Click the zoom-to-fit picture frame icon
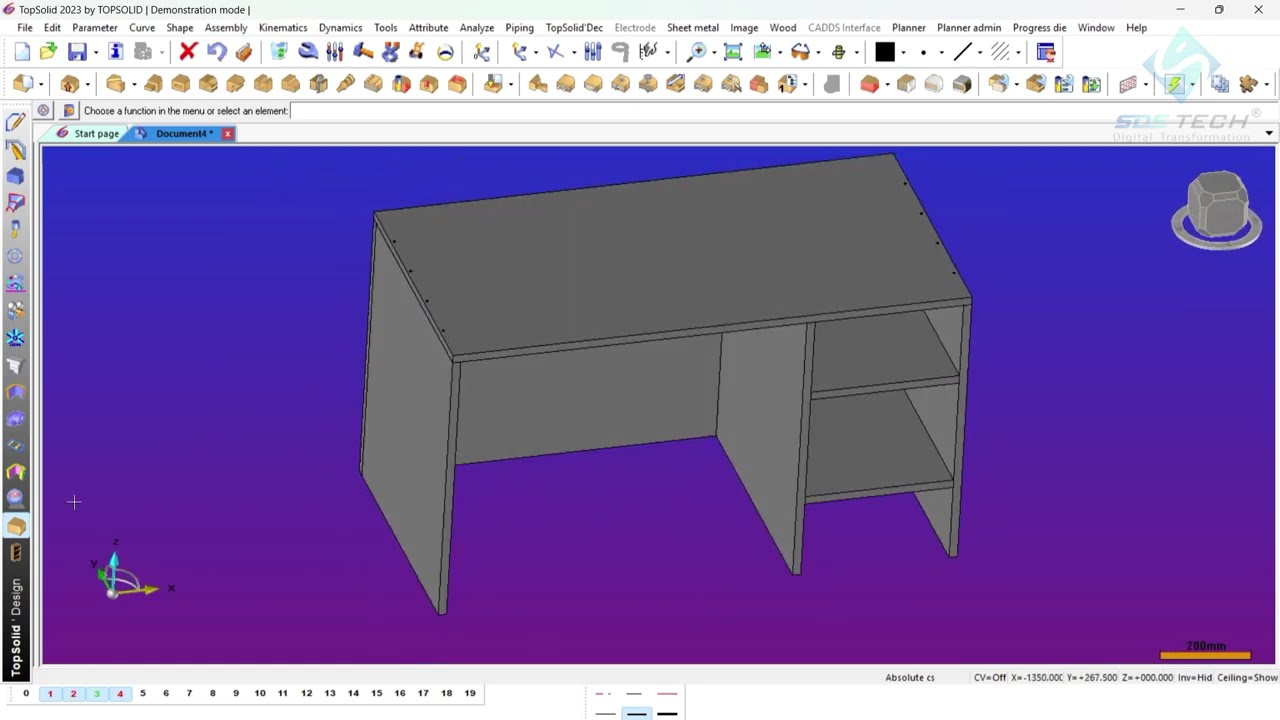1280x720 pixels. coord(733,52)
